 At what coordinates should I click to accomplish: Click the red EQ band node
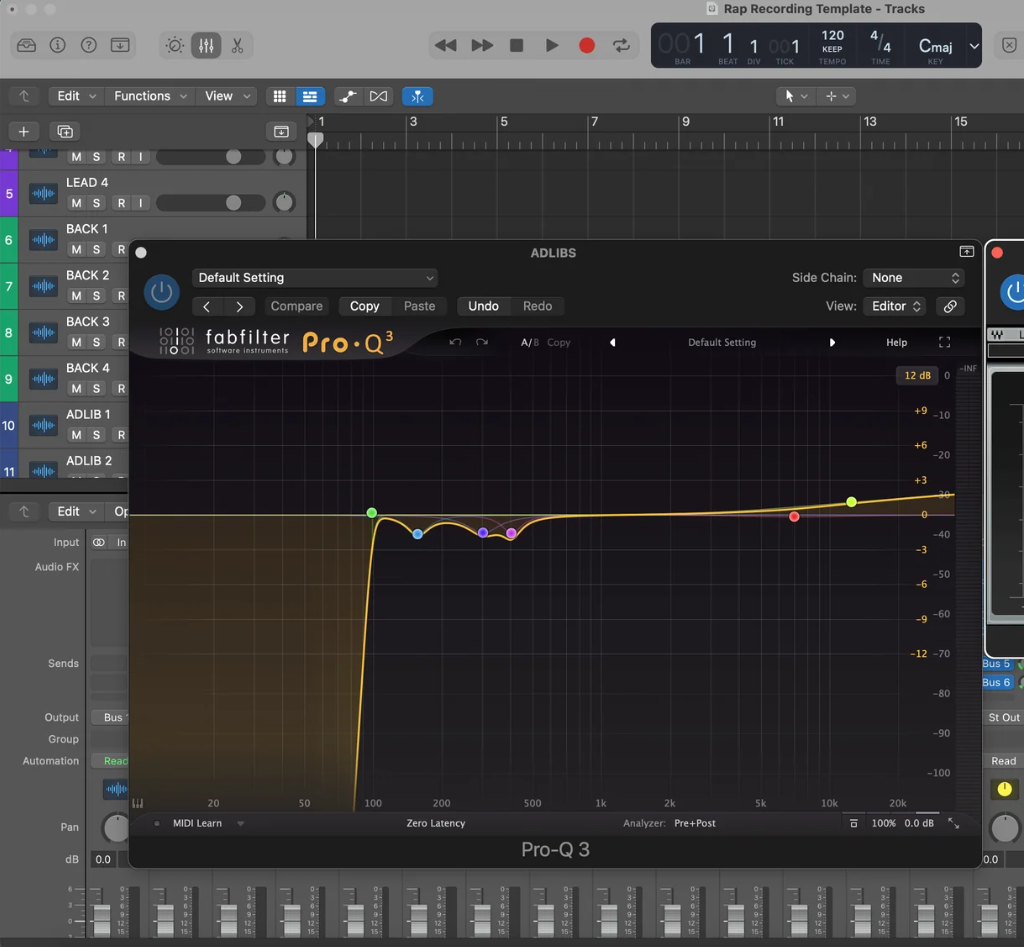(794, 517)
